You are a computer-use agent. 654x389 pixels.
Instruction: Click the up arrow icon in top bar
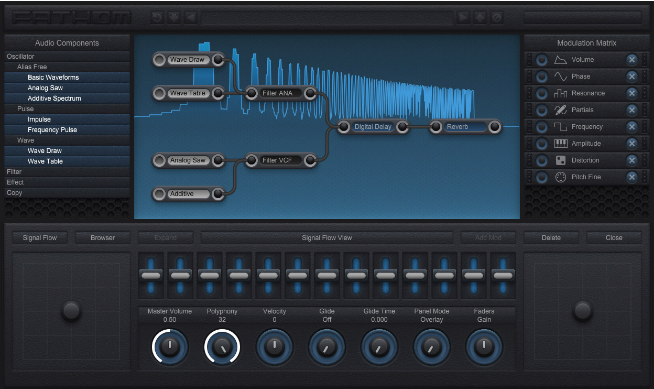(480, 18)
